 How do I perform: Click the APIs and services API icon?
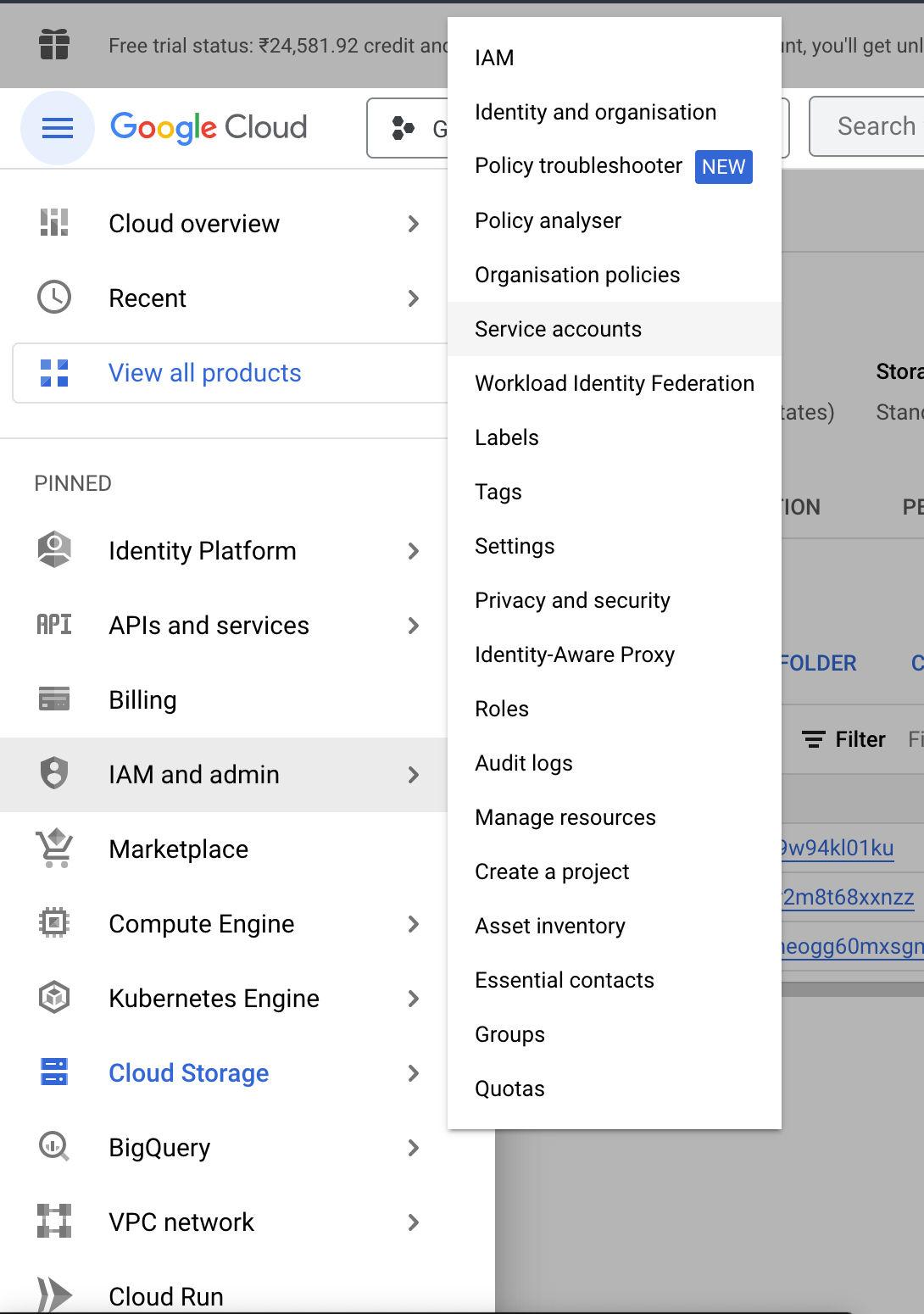54,625
